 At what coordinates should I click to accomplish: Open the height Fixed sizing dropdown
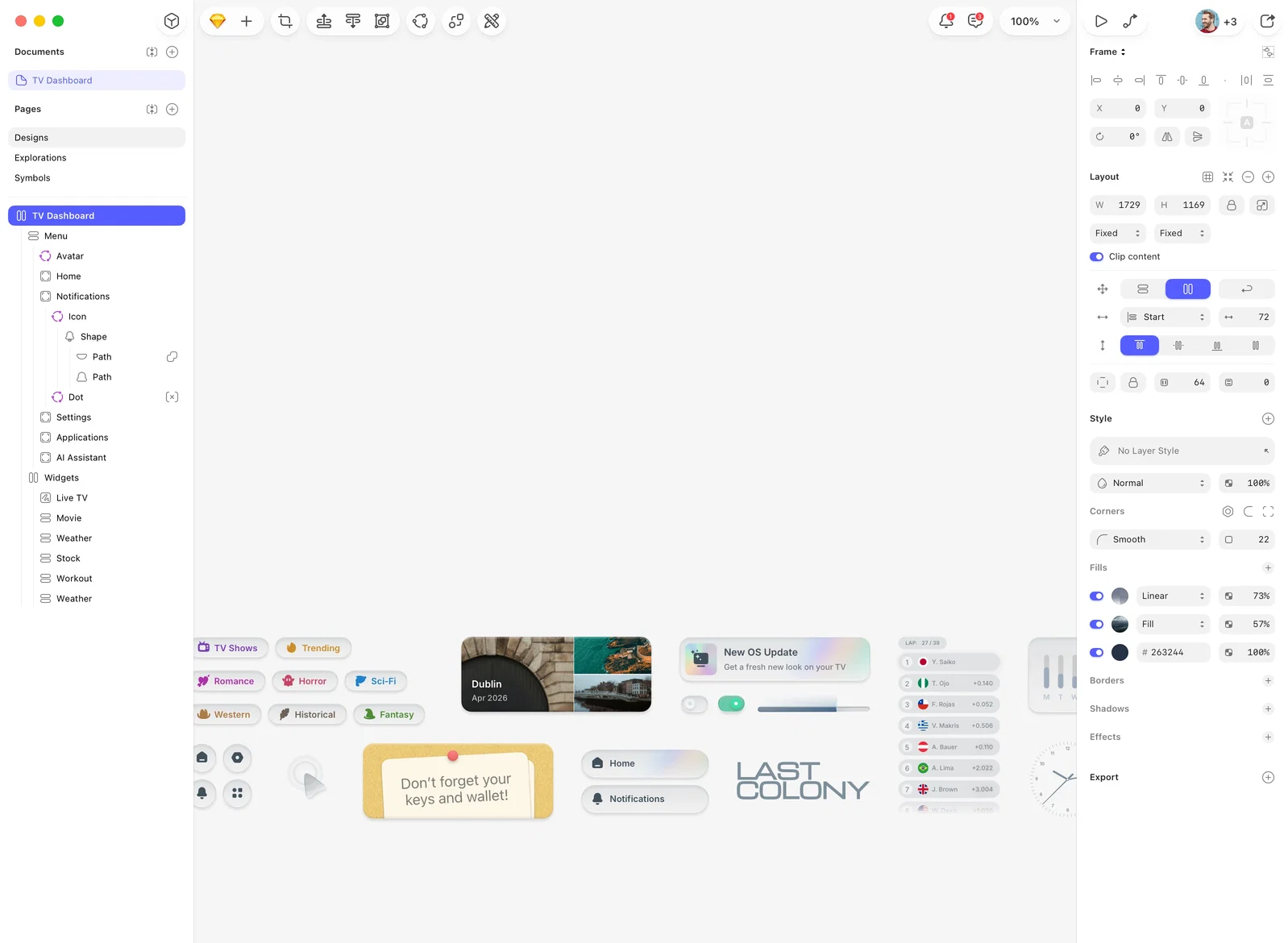point(1182,233)
